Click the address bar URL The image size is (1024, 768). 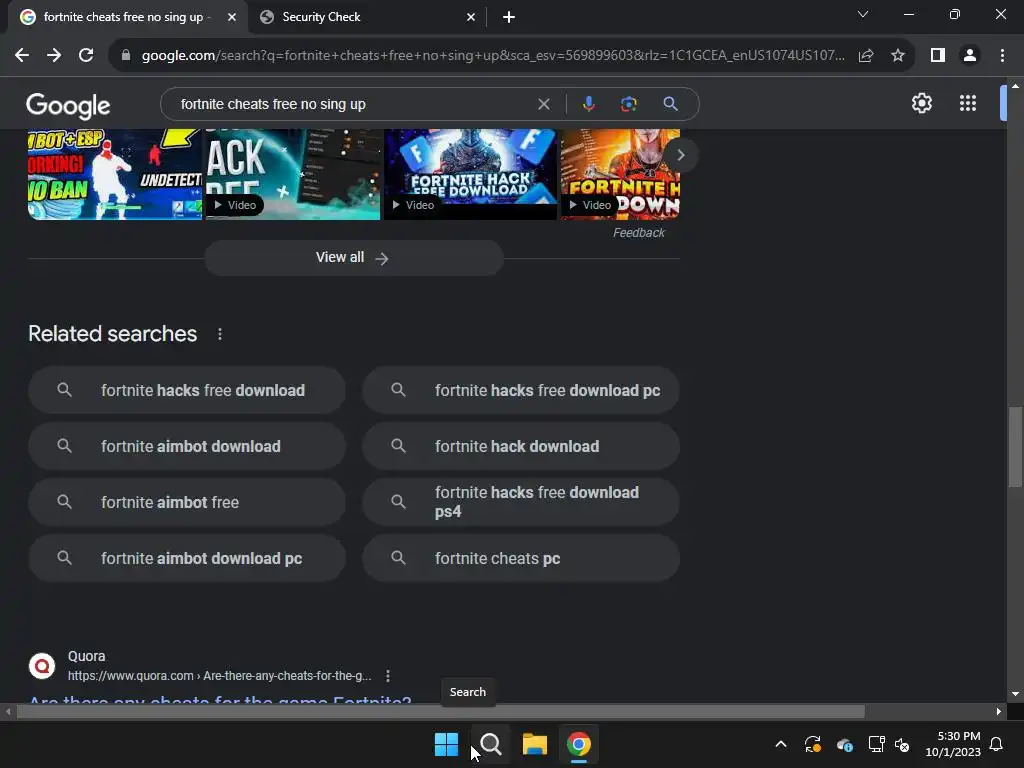point(493,56)
